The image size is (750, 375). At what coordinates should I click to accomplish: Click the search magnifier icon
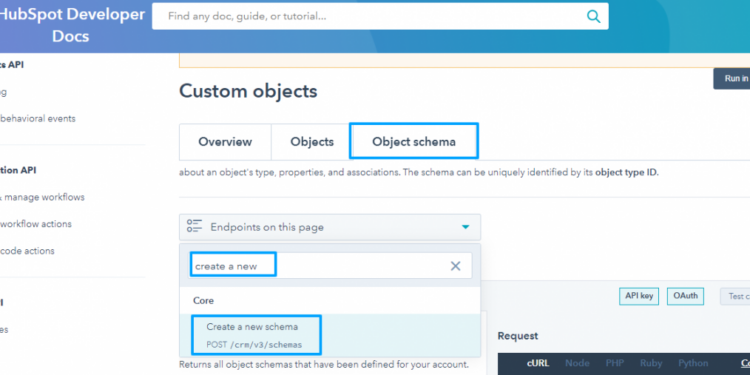(593, 17)
